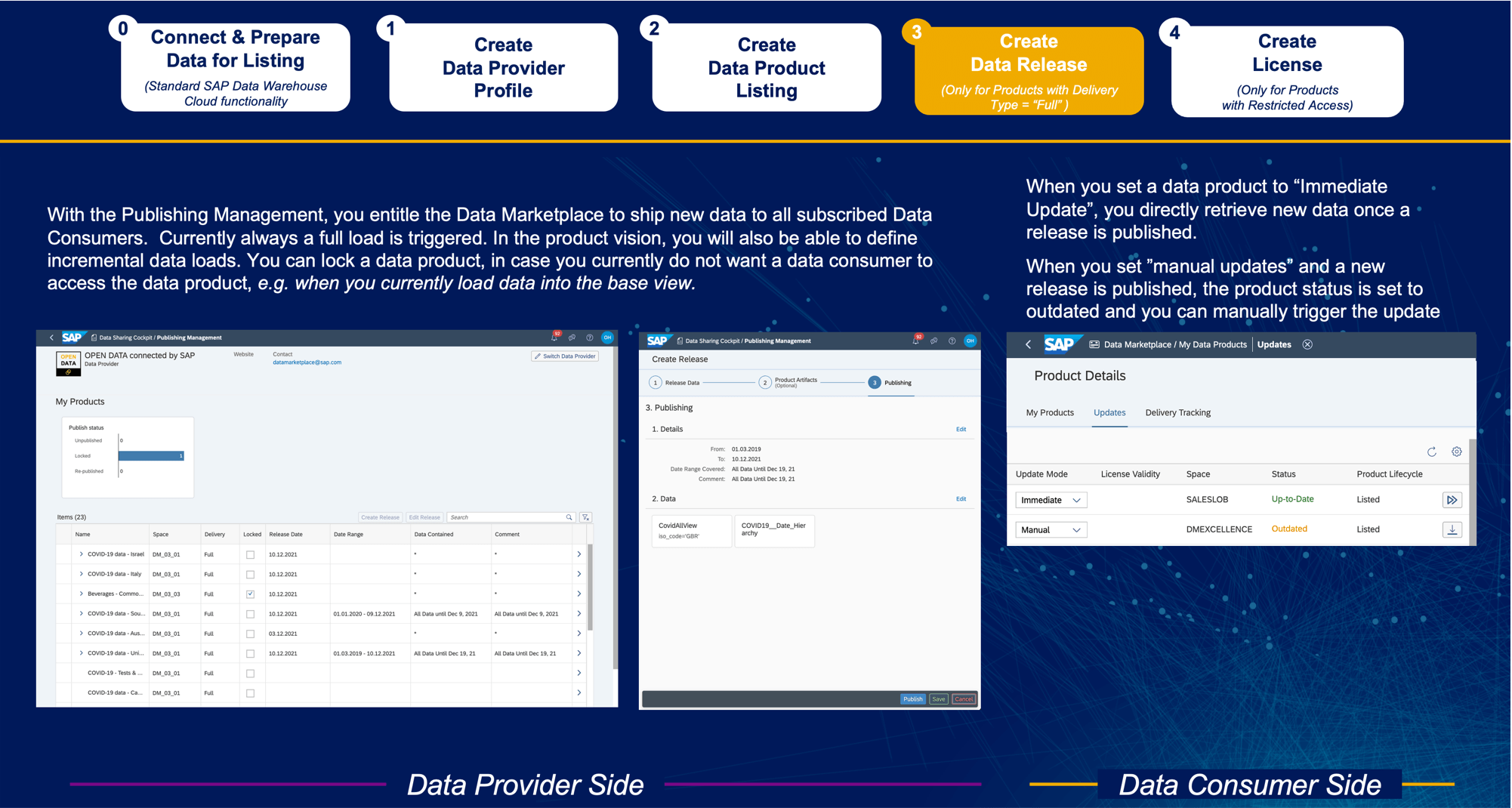Open notifications bell in My Products window
Image resolution: width=1512 pixels, height=808 pixels.
554,338
